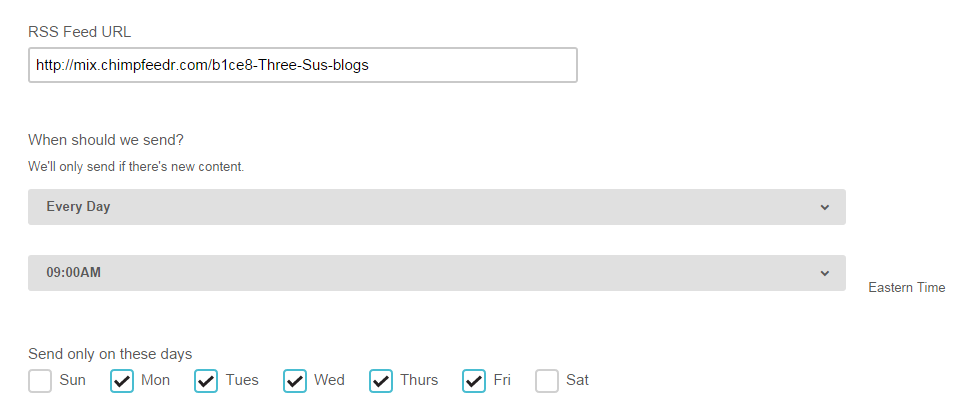
Task: Check the Sat checkbox
Action: click(547, 381)
